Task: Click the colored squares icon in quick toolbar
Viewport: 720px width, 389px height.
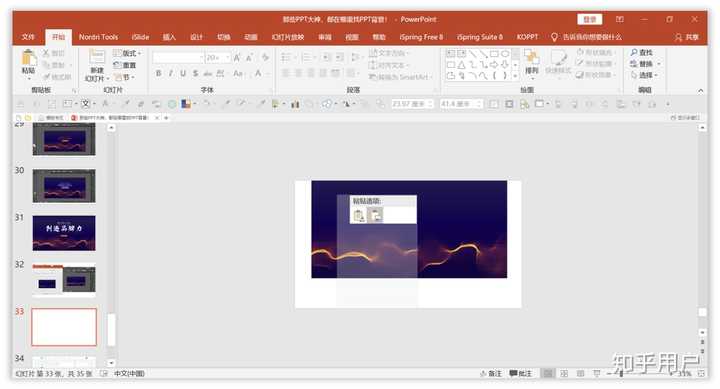Action: [186, 104]
